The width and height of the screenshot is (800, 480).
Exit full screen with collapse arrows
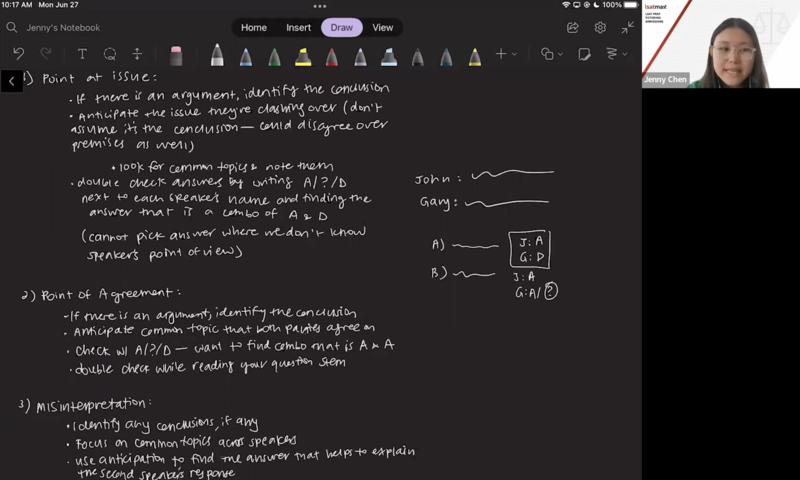click(628, 28)
